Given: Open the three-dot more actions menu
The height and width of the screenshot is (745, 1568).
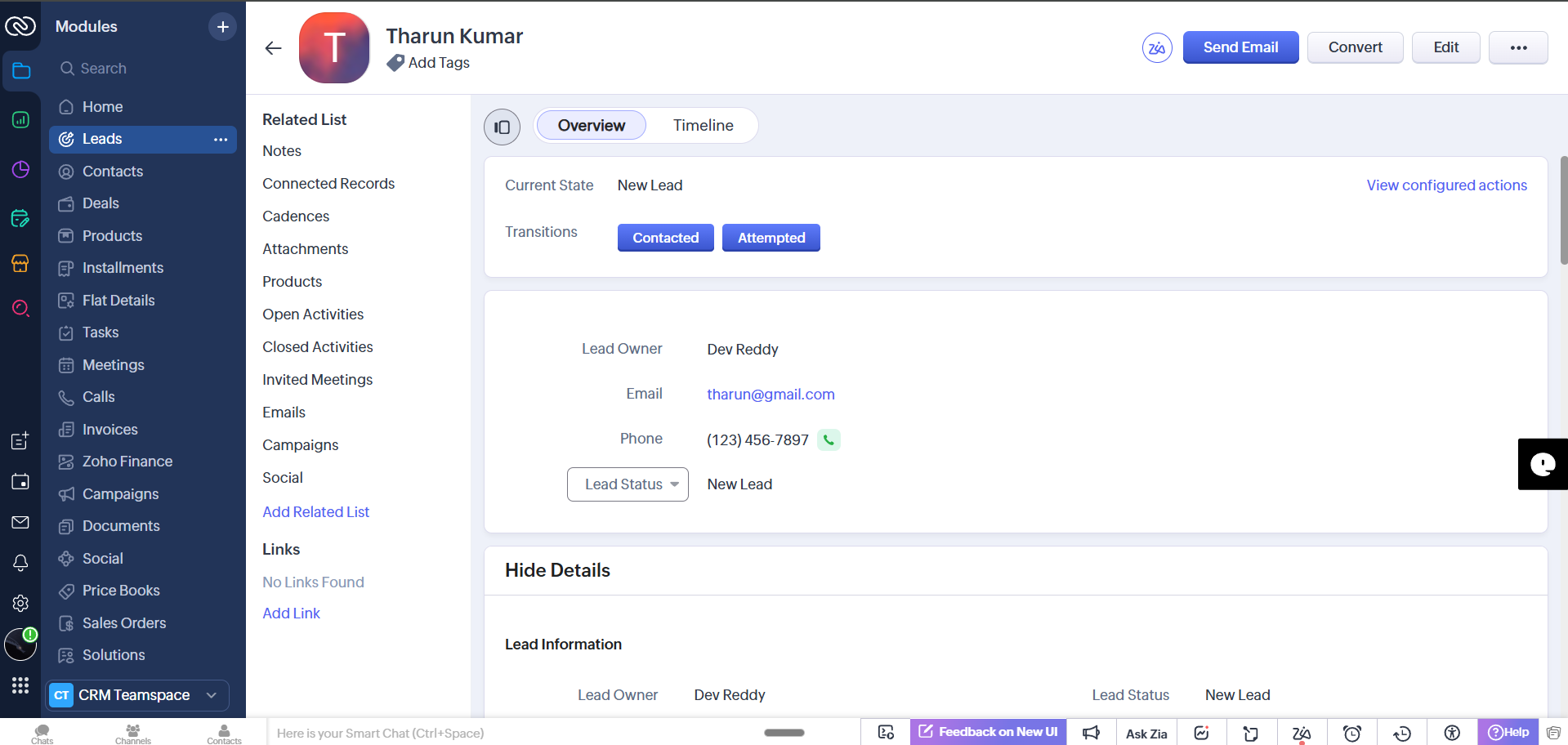Looking at the screenshot, I should tap(1517, 48).
